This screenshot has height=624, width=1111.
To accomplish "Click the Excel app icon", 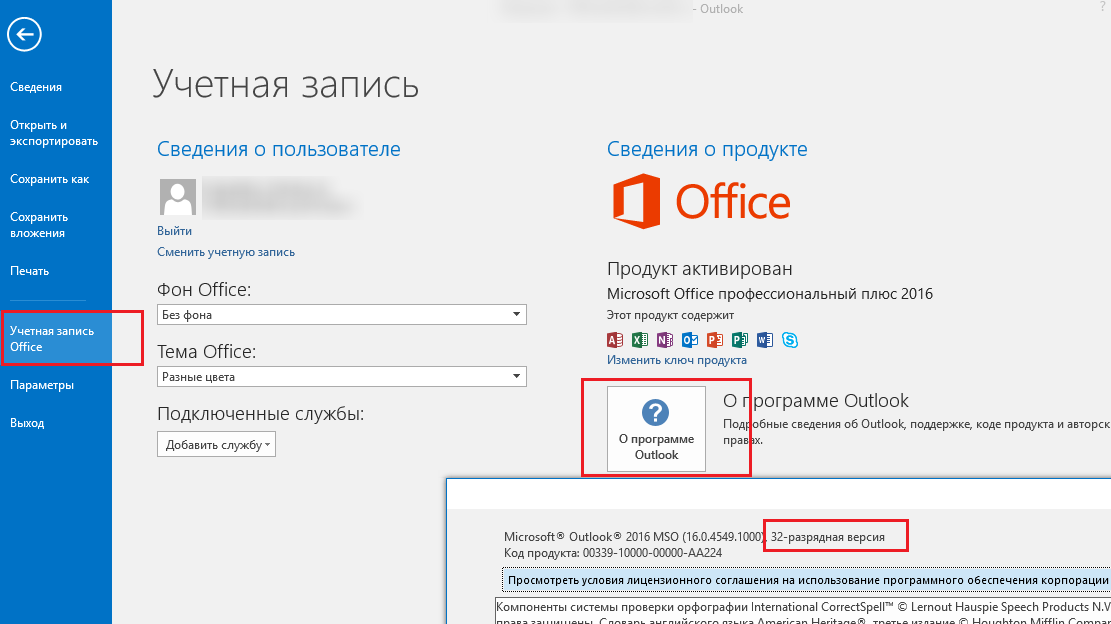I will 640,340.
